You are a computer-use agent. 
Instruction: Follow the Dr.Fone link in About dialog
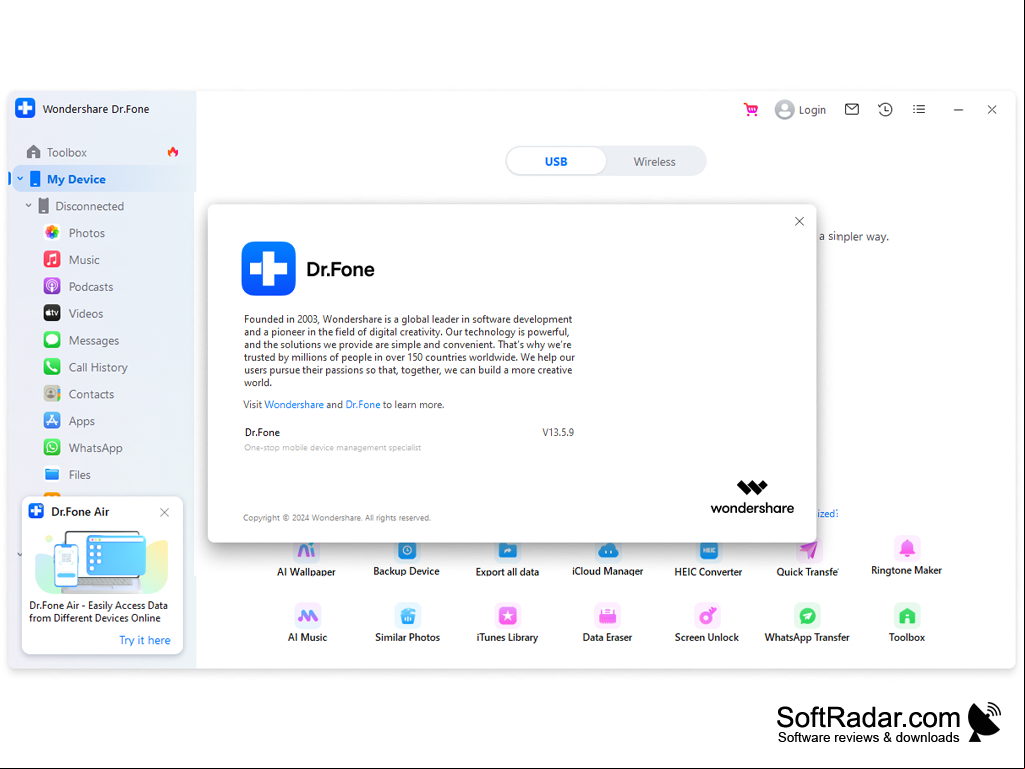tap(363, 405)
